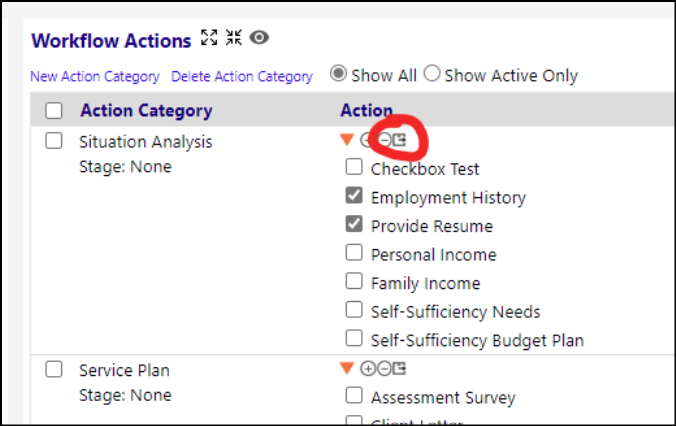Check the Situation Analysis category checkbox
This screenshot has width=676, height=426.
(x=54, y=141)
